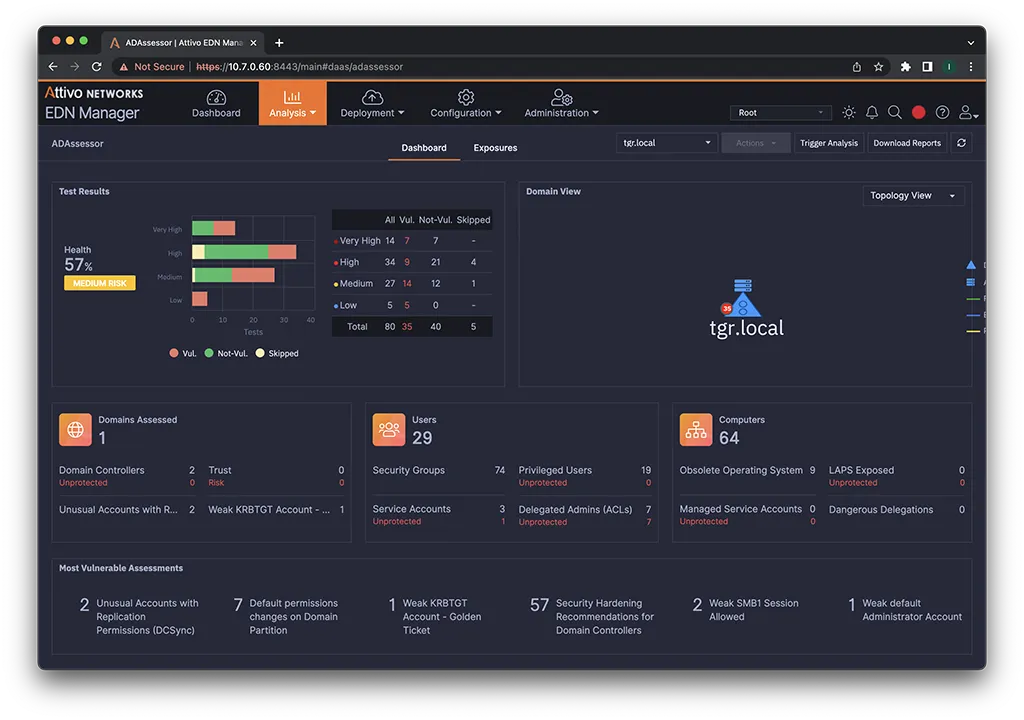1024x720 pixels.
Task: Open Weak SMB1 Session Allowed assessment
Action: pyautogui.click(x=745, y=610)
